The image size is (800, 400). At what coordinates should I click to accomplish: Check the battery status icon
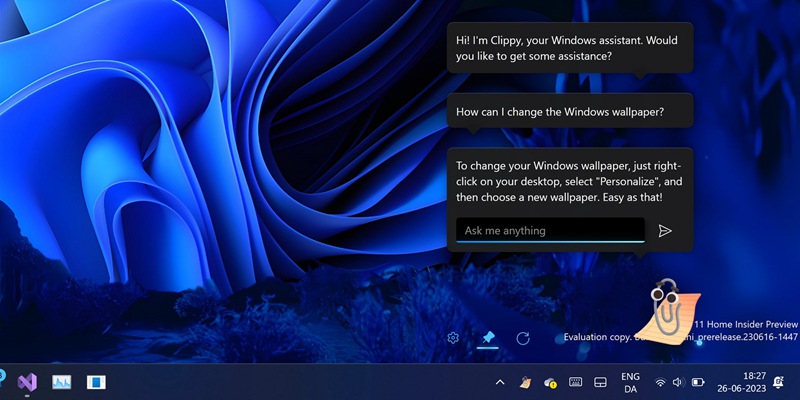697,382
